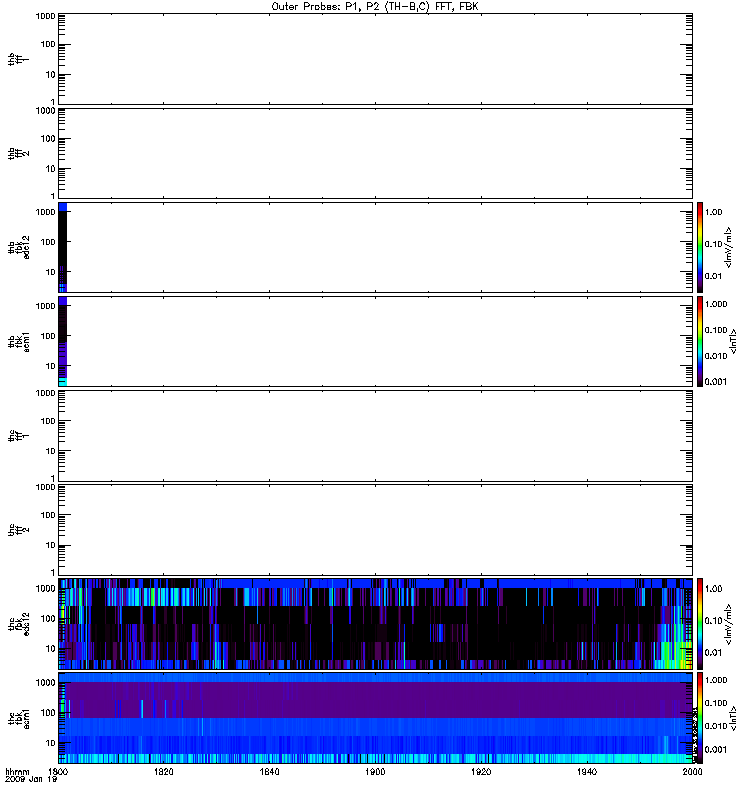Click the '1820' time axis label
The height and width of the screenshot is (800, 750).
tap(163, 771)
